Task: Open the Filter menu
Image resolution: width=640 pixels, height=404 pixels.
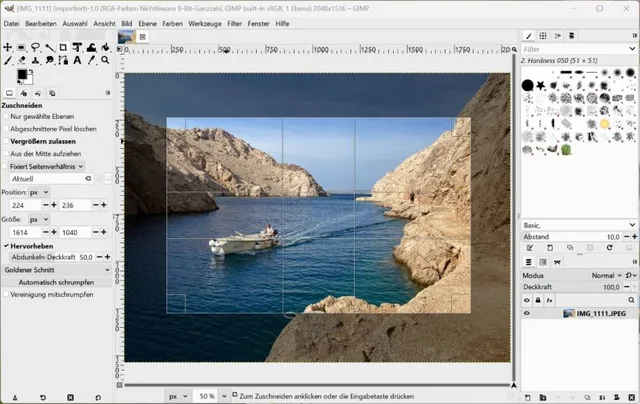Action: (x=234, y=21)
